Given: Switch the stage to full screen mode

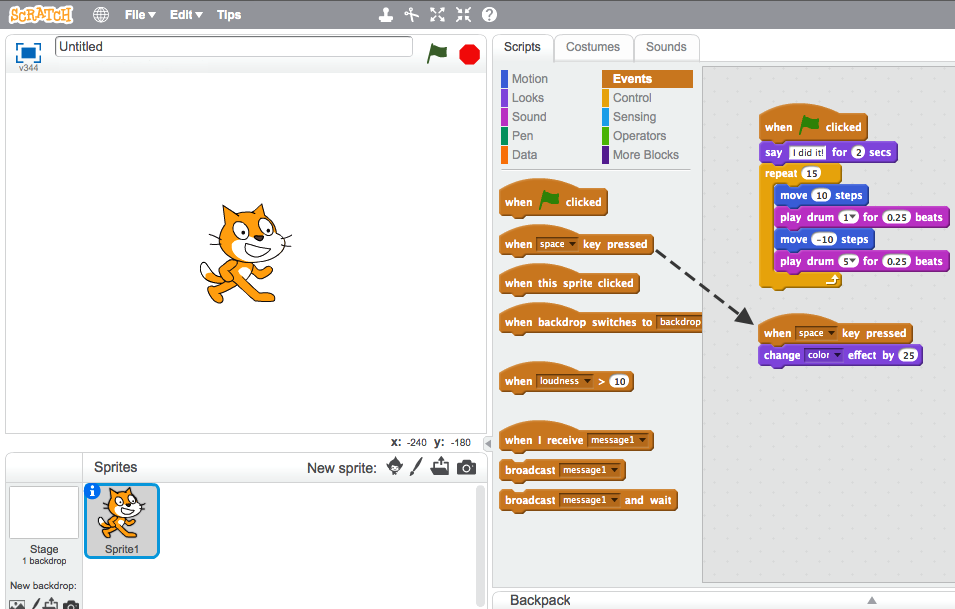Looking at the screenshot, I should [29, 53].
